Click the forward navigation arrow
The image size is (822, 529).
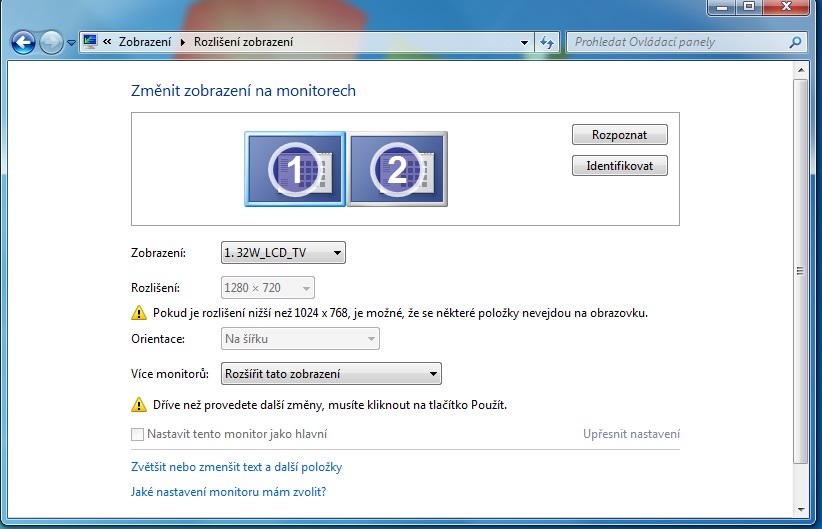point(51,42)
